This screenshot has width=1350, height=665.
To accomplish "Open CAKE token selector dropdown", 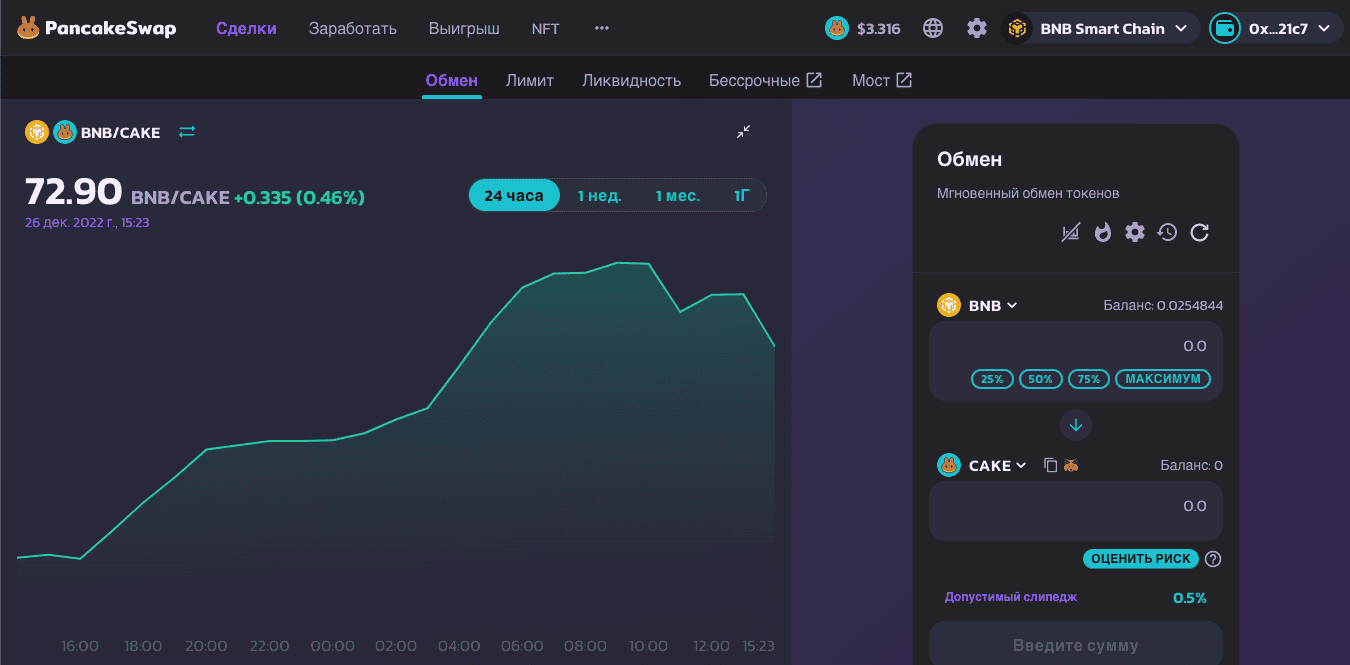I will pyautogui.click(x=998, y=465).
